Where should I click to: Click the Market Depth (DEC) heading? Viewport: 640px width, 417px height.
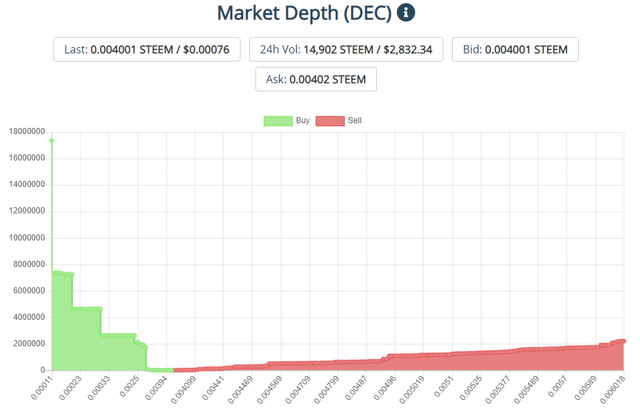(x=304, y=13)
